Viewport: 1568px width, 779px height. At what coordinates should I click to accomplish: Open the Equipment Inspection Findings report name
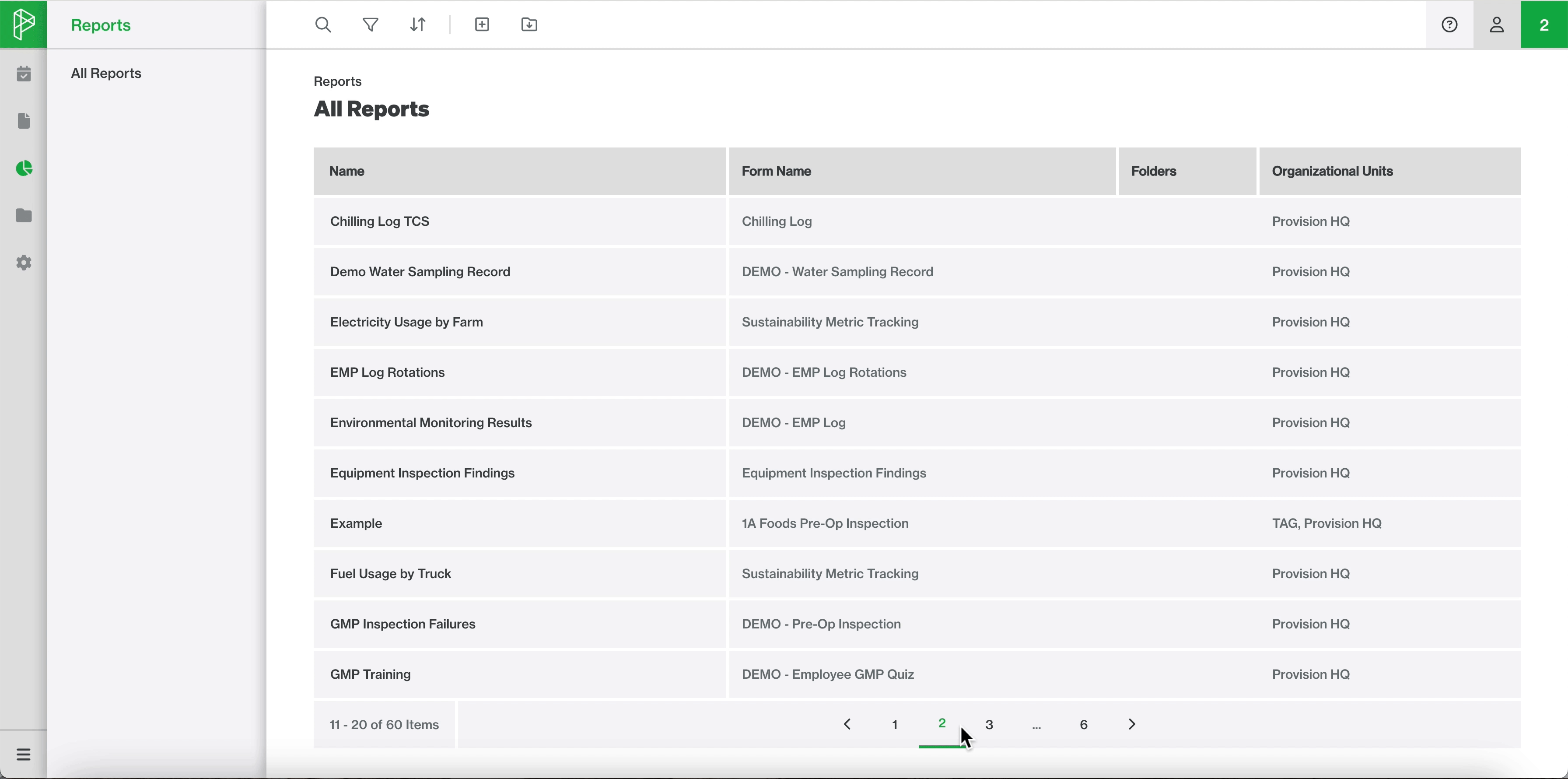423,474
